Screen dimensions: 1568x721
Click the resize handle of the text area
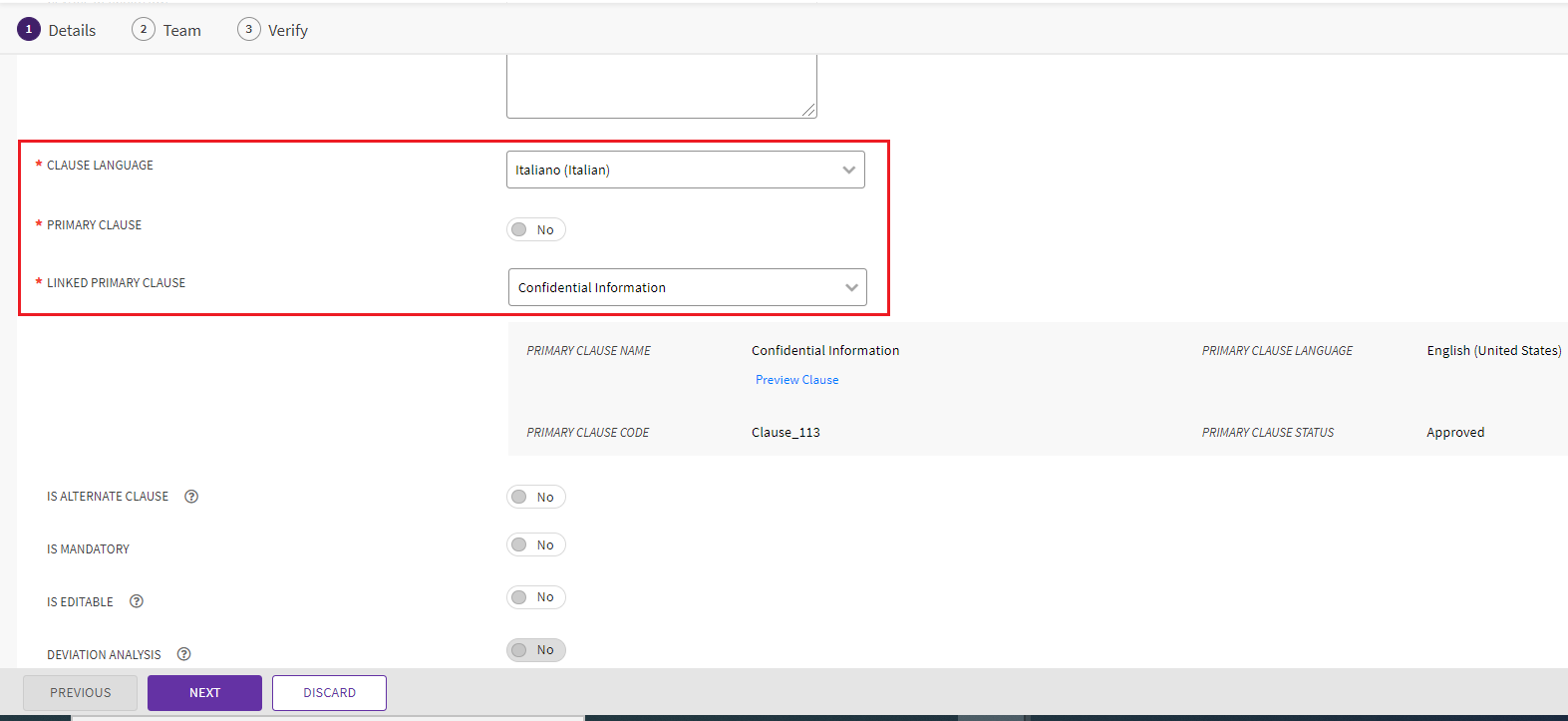click(809, 111)
